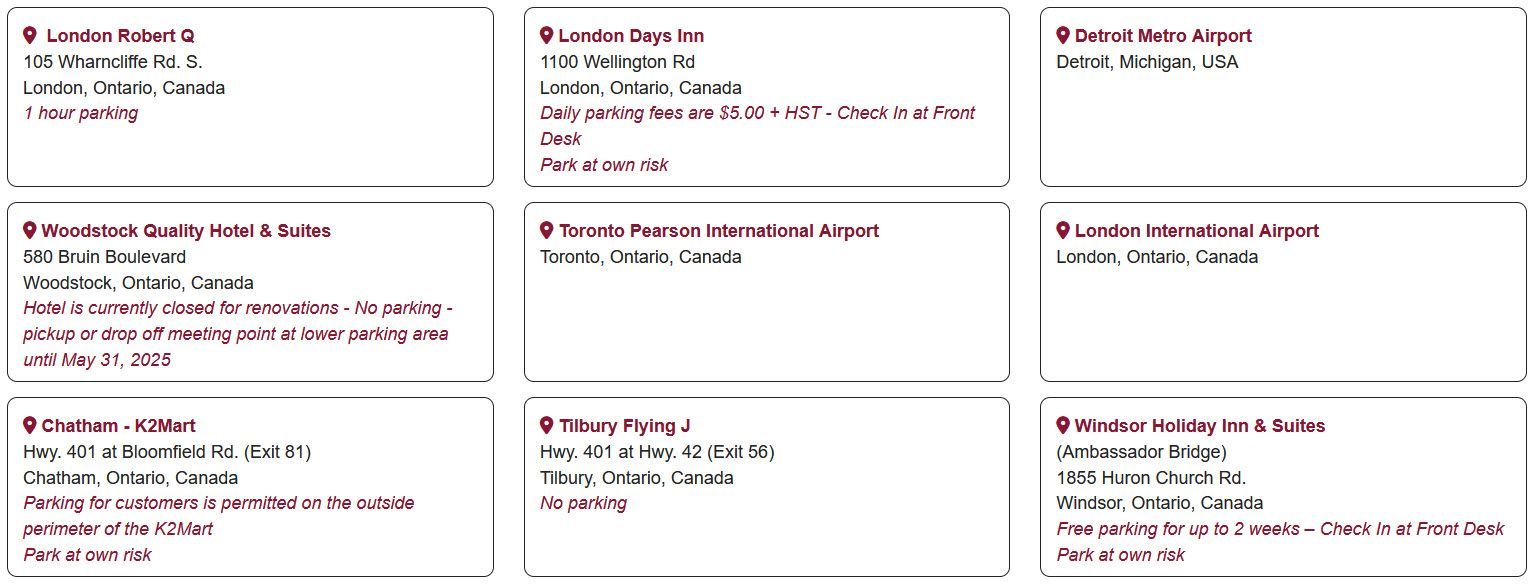Viewport: 1535px width, 584px height.
Task: Click the pin icon for Woodstock Quality Hotel
Action: coord(30,230)
